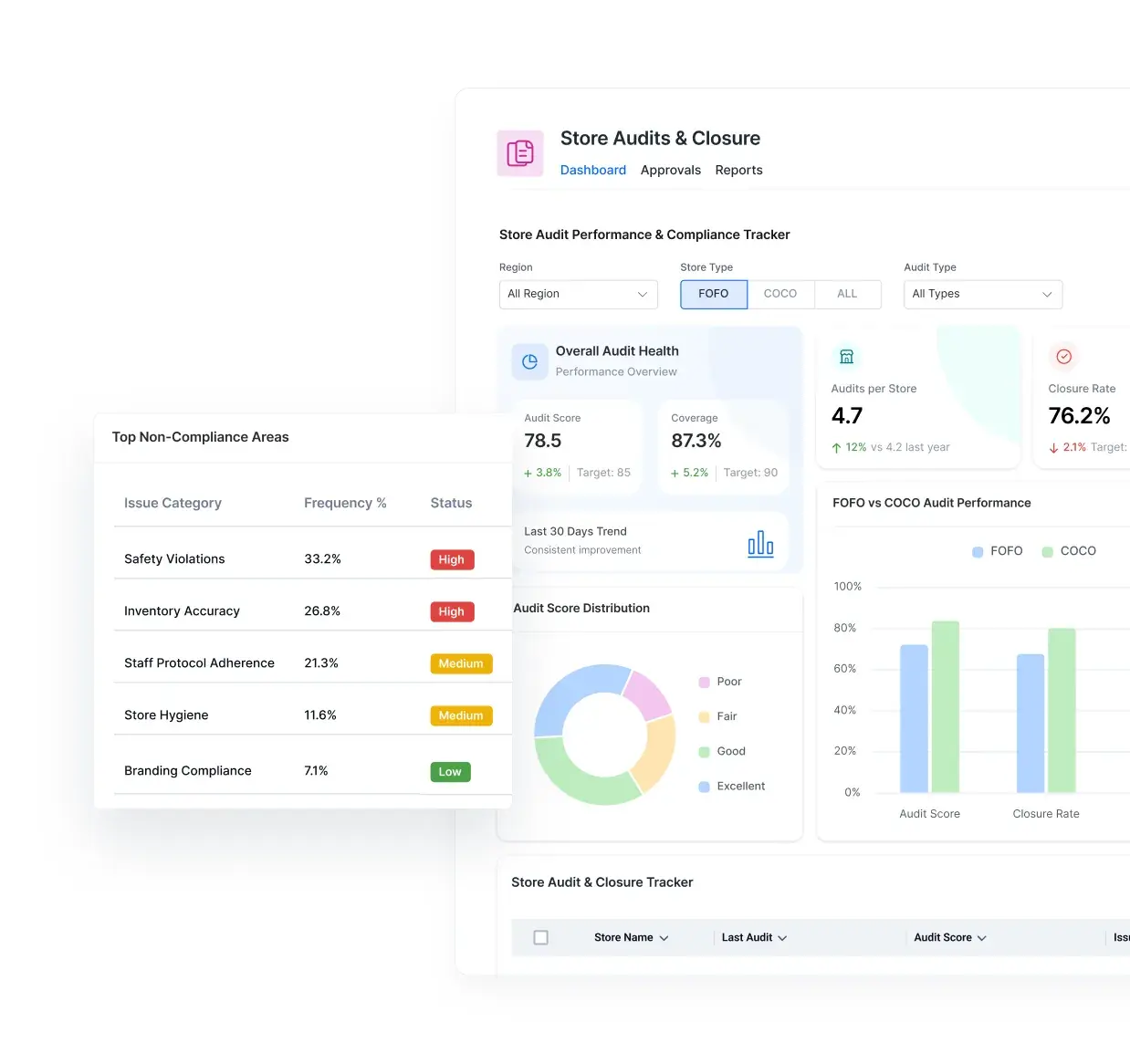Open the All Region dropdown

coord(578,294)
